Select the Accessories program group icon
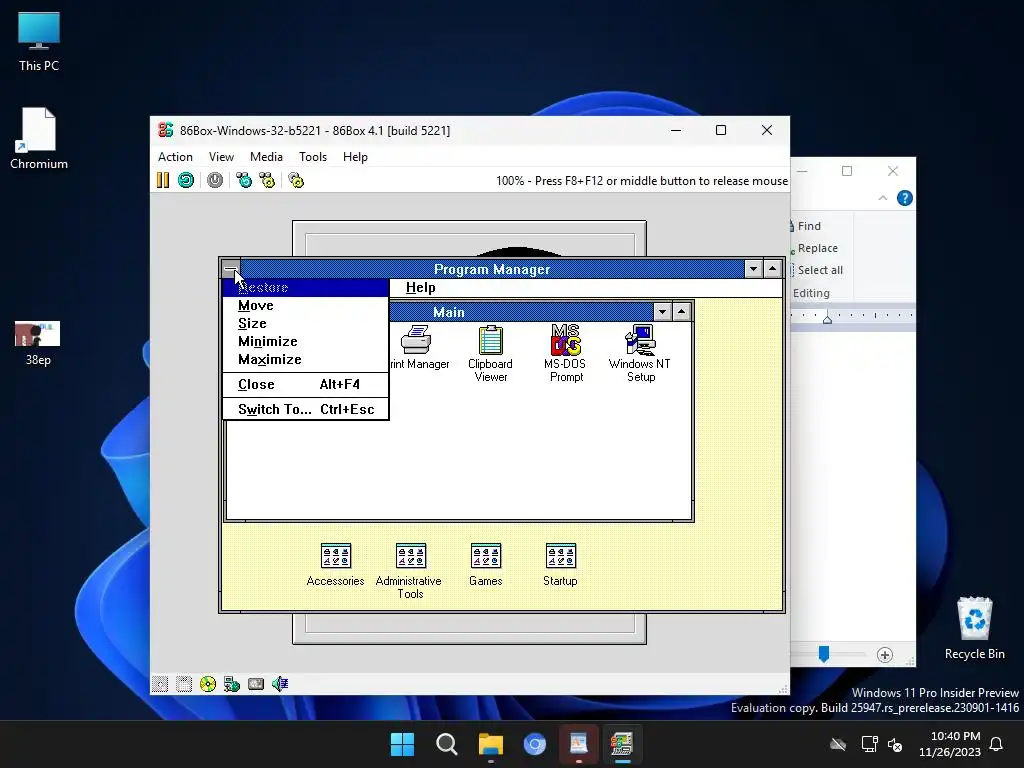Viewport: 1024px width, 768px height. [336, 565]
